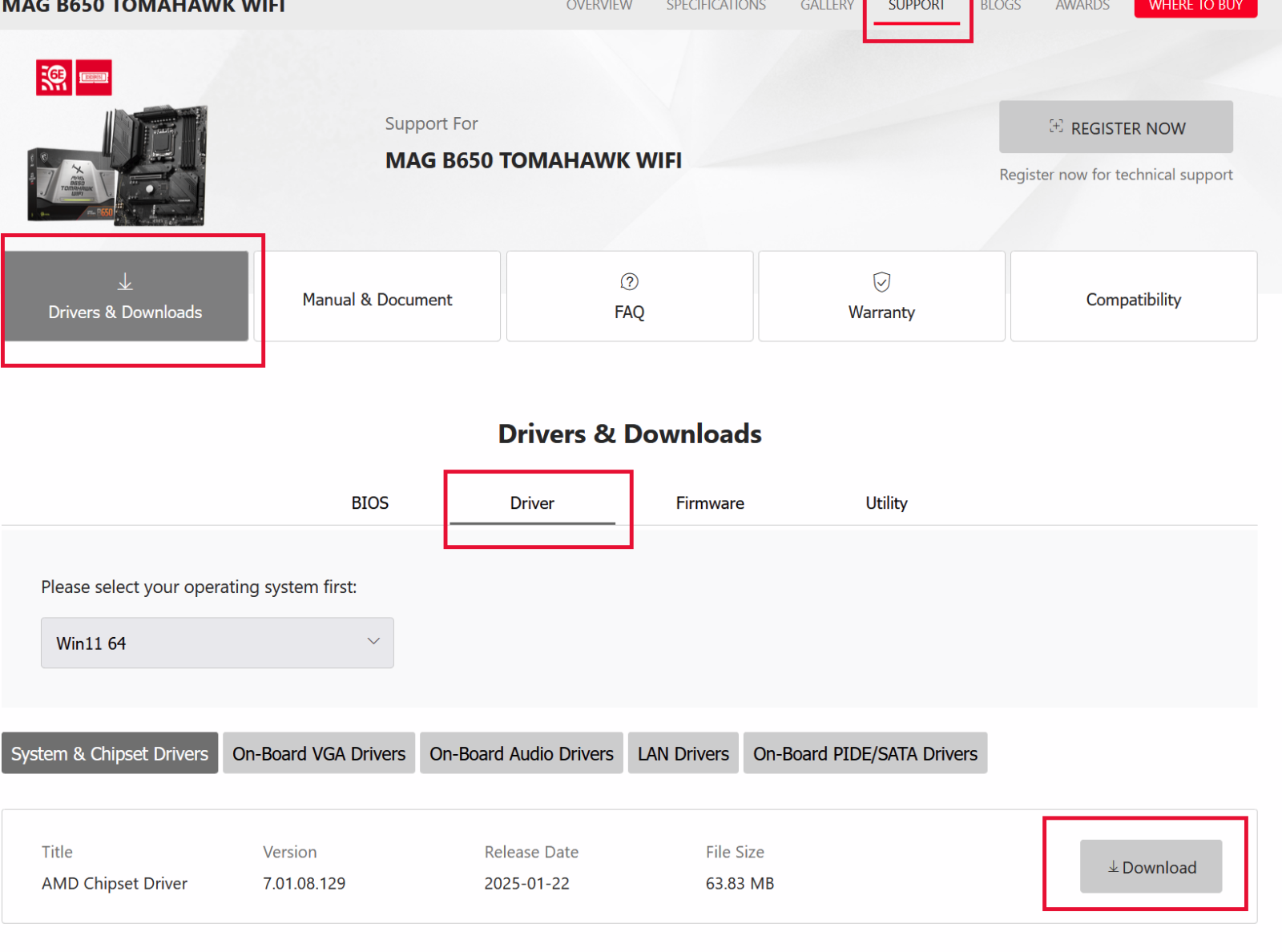Download the AMD Chipset Driver
The image size is (1282, 952).
click(1151, 866)
